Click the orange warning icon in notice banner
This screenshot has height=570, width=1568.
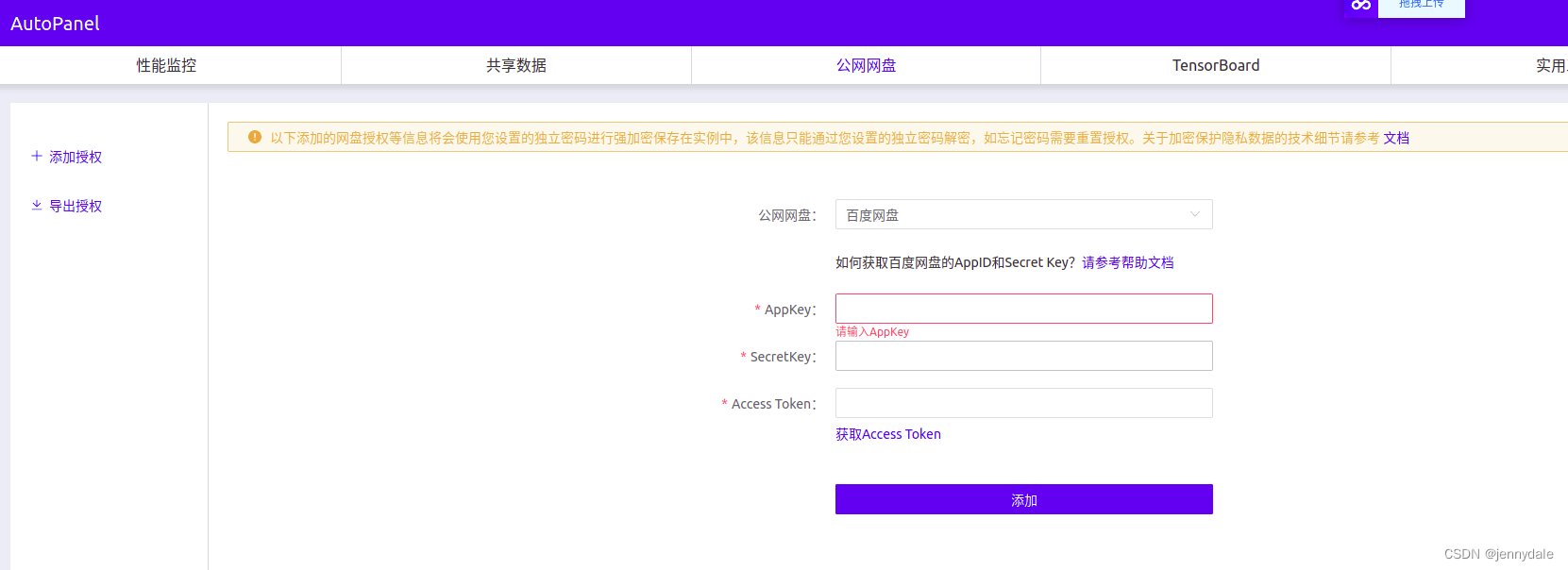coord(255,137)
